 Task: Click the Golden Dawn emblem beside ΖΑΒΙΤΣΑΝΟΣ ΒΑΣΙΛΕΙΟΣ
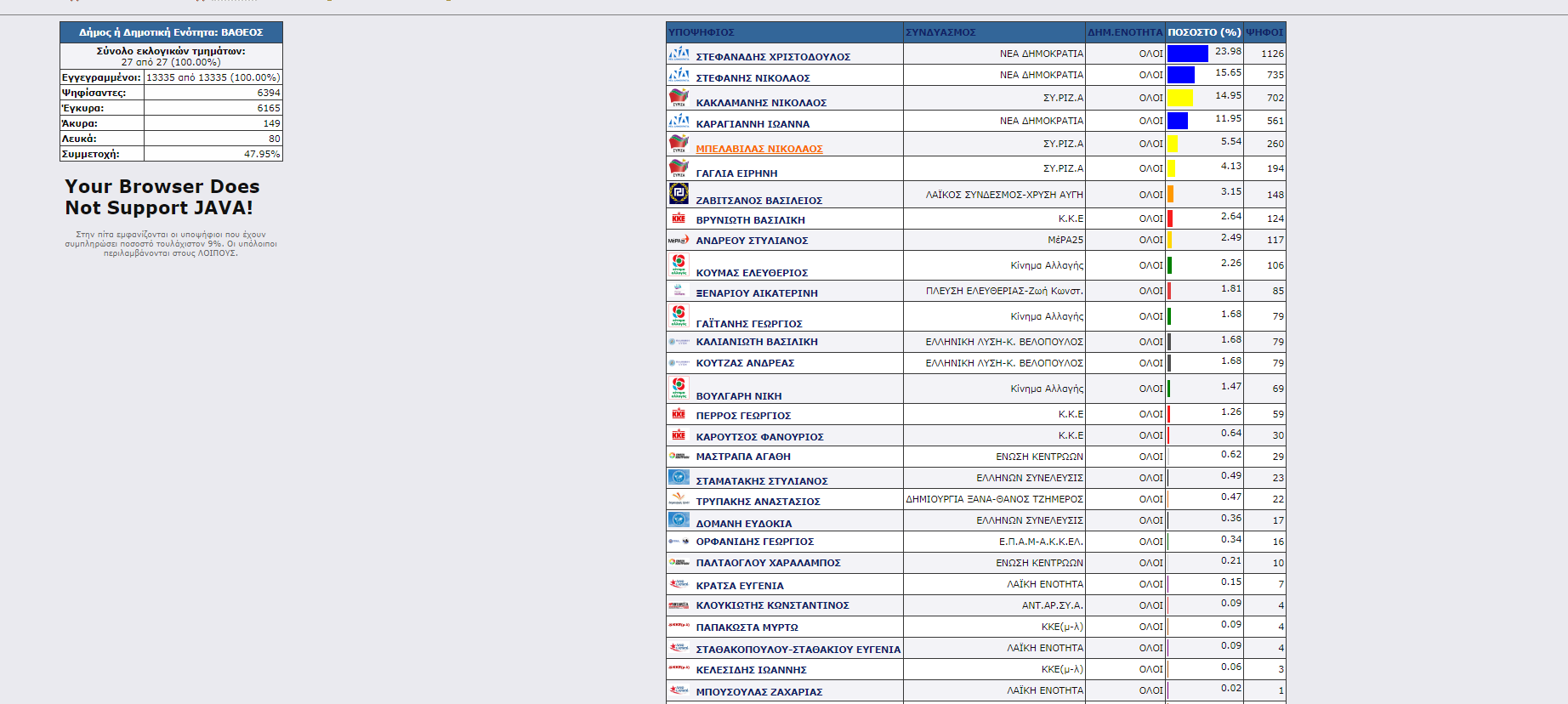(x=679, y=194)
